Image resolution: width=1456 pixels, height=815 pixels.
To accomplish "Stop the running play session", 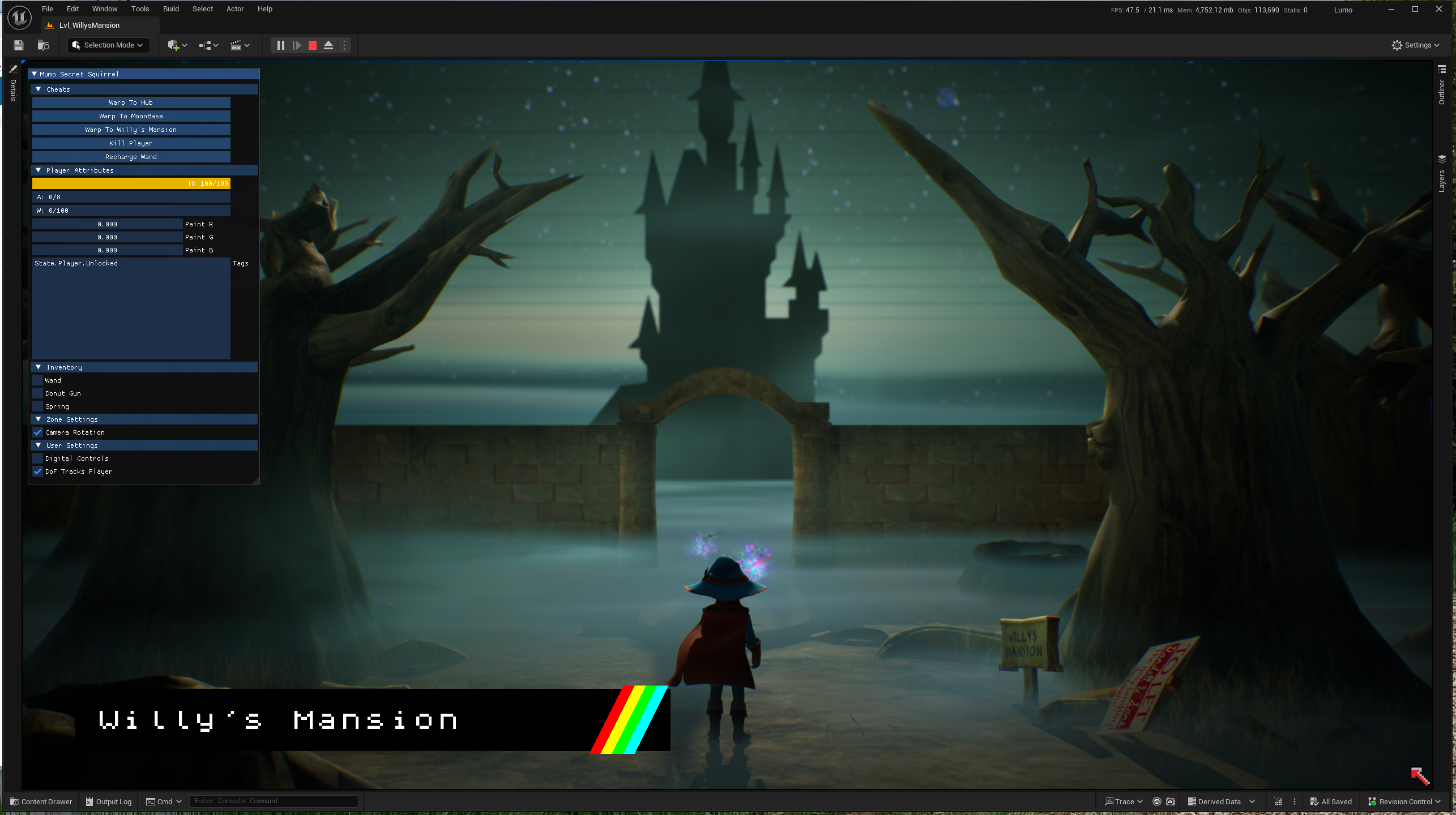I will (313, 45).
